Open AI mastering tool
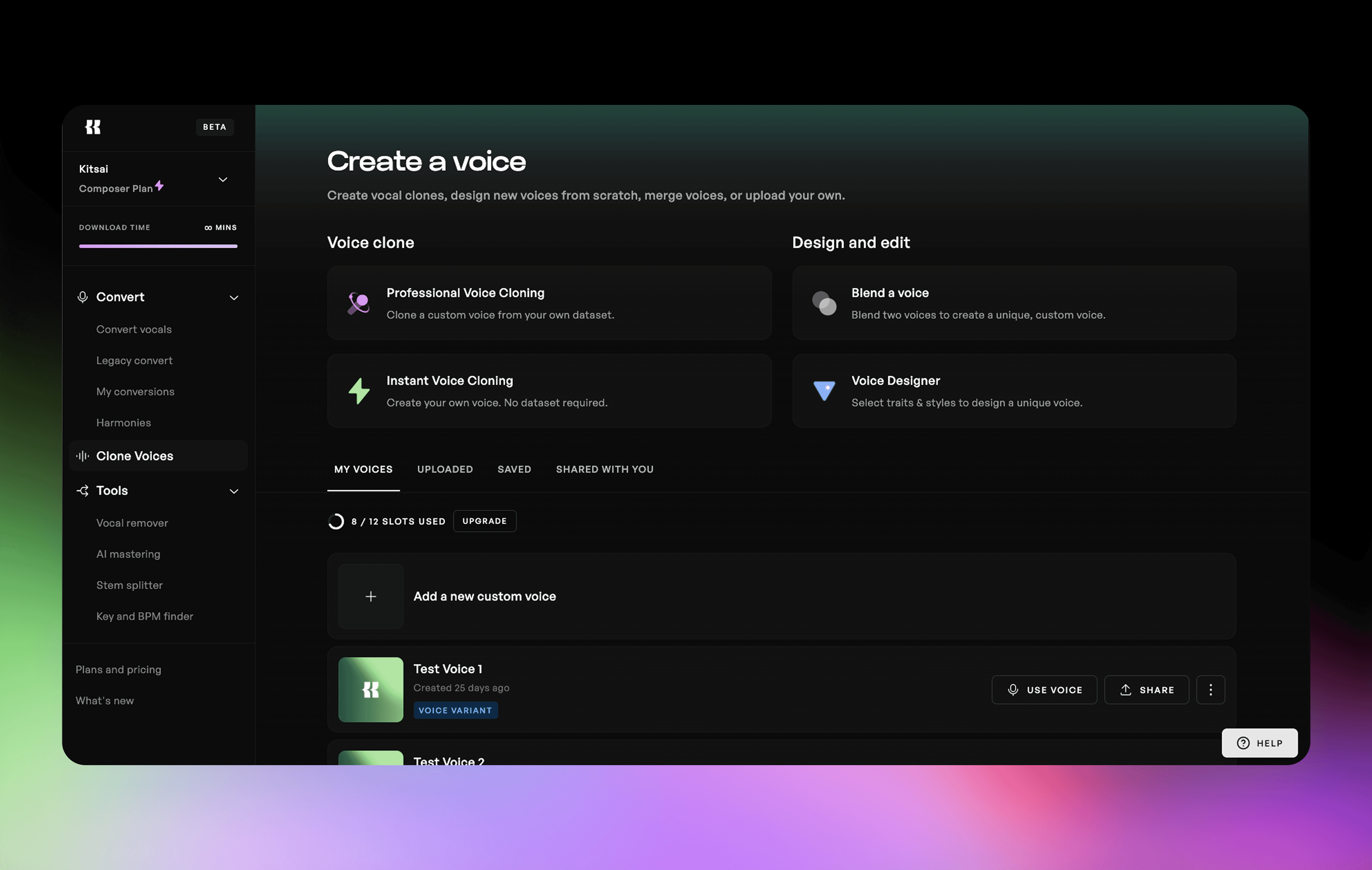 128,554
